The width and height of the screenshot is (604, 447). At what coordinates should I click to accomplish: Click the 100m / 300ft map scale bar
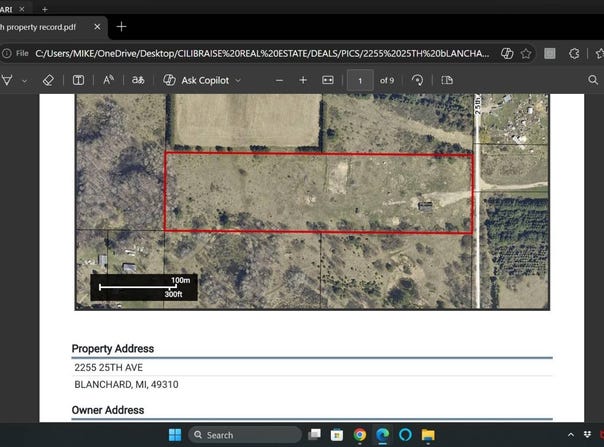coord(144,287)
